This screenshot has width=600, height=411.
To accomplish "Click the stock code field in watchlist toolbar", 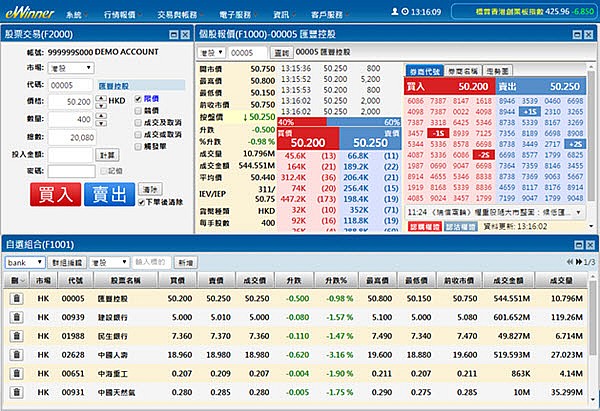I will point(151,263).
